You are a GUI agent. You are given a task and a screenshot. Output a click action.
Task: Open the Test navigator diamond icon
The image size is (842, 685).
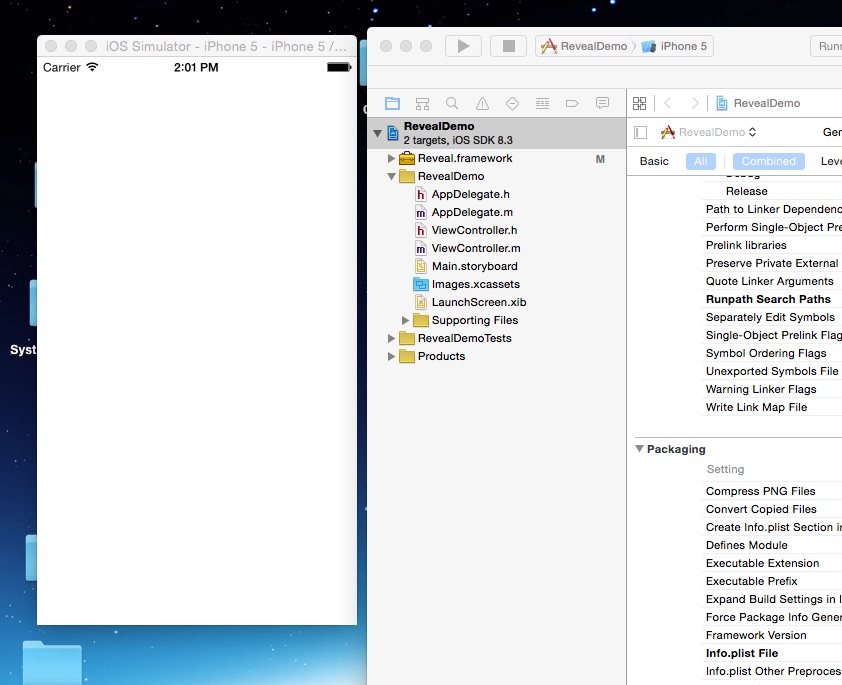click(x=512, y=103)
